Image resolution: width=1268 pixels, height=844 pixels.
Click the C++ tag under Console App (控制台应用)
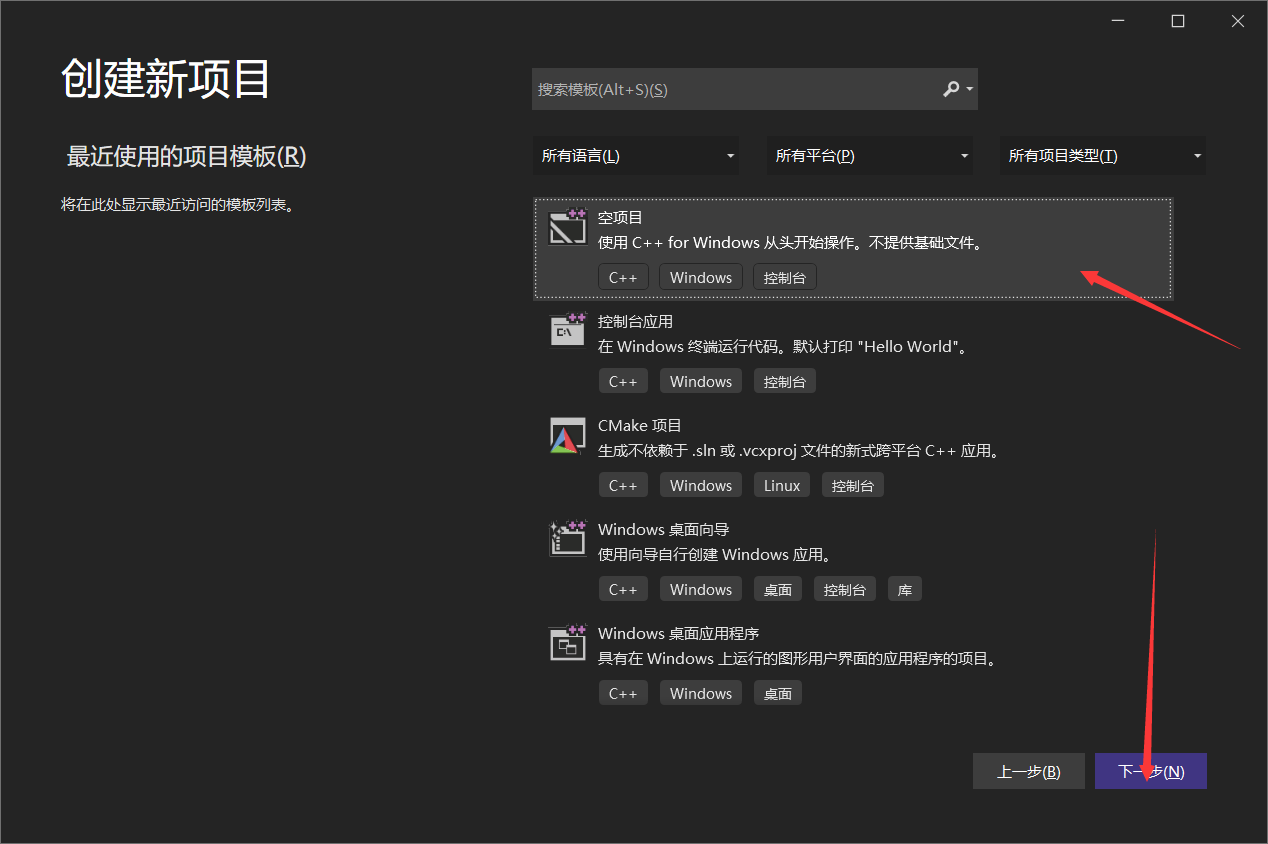pos(623,381)
